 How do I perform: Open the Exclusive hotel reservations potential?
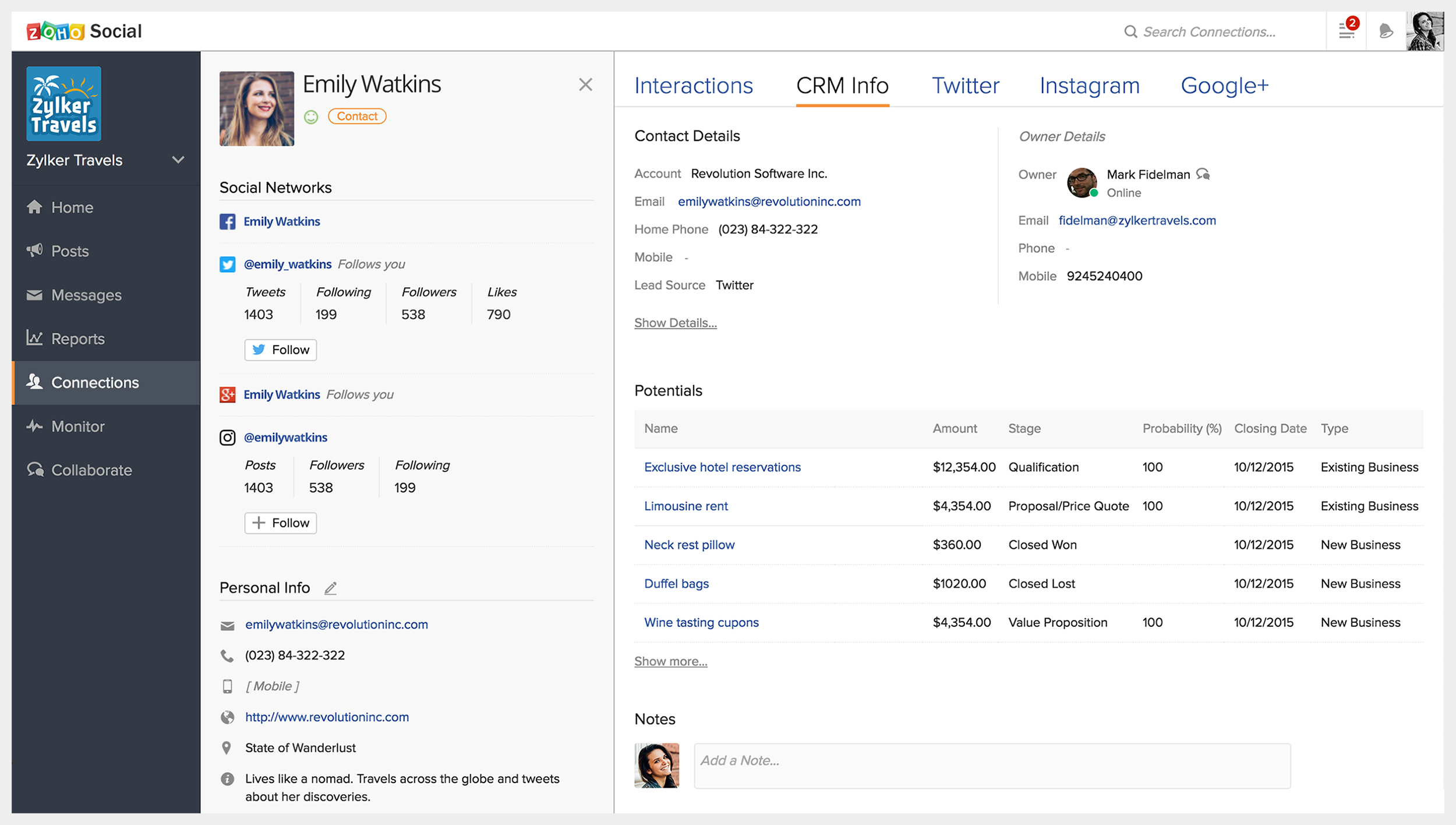tap(722, 467)
